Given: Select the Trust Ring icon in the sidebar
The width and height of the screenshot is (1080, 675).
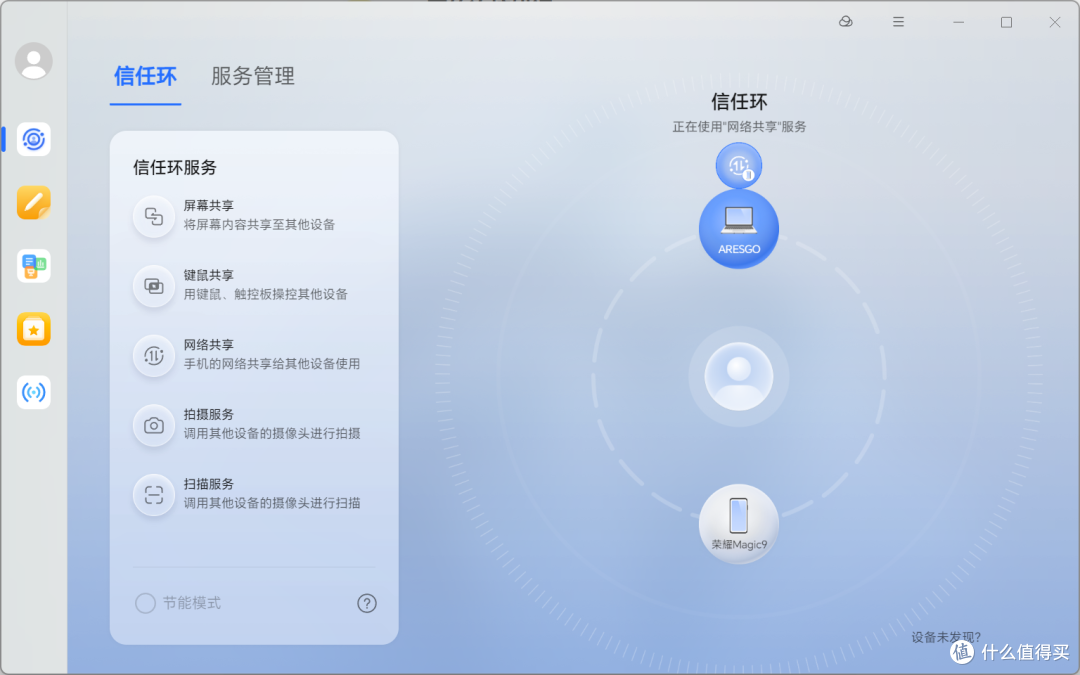Looking at the screenshot, I should tap(34, 139).
